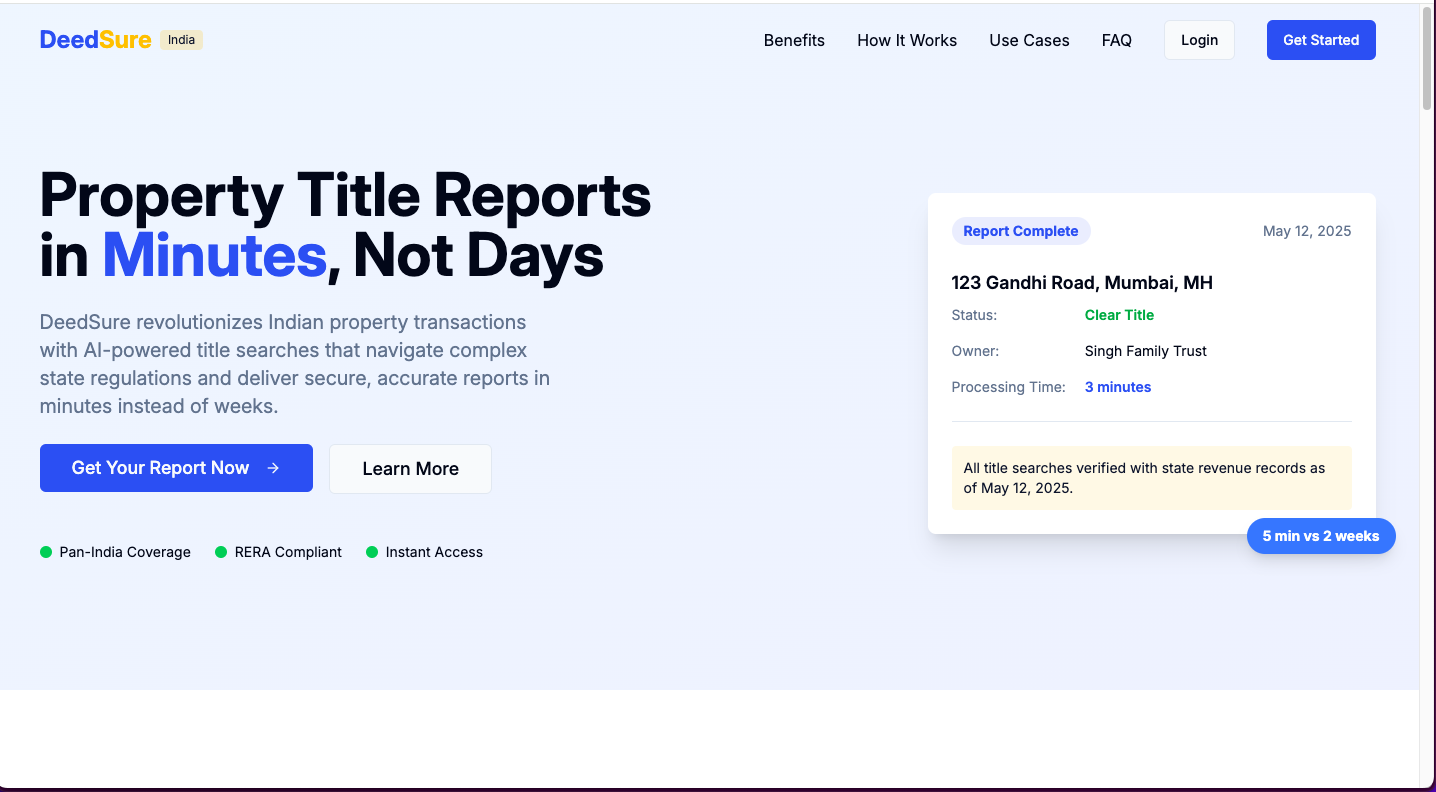Go to How It Works section

coord(907,40)
